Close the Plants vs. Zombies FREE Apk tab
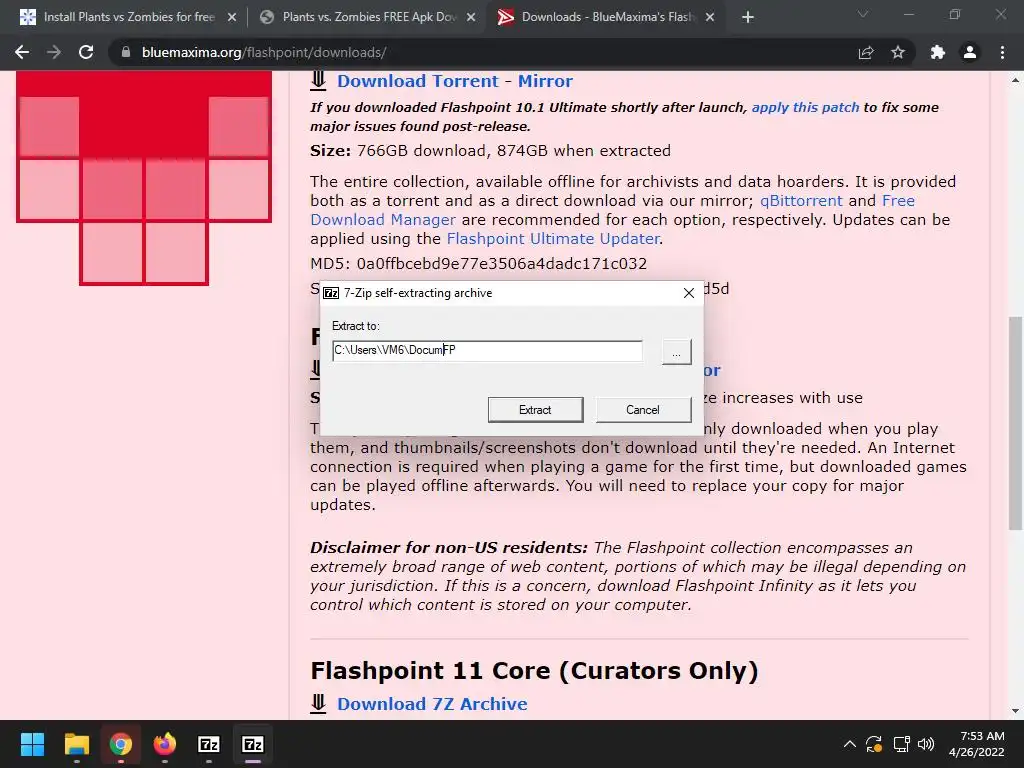 pyautogui.click(x=471, y=18)
